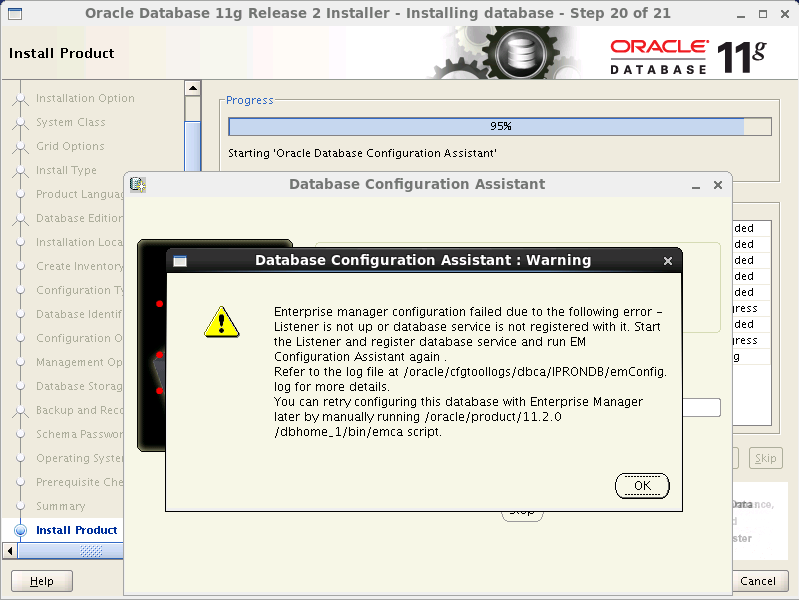
Task: Select the System Class step
Action: coord(70,122)
